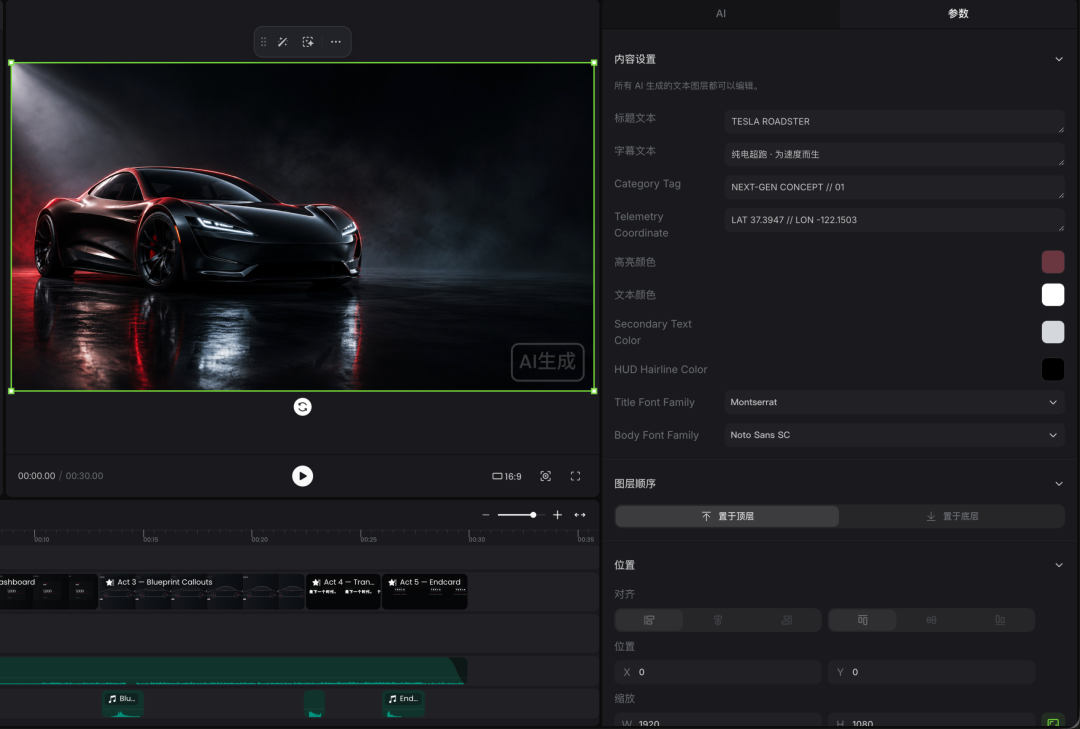The image size is (1080, 729).
Task: Open the Title Font Family dropdown
Action: (x=894, y=402)
